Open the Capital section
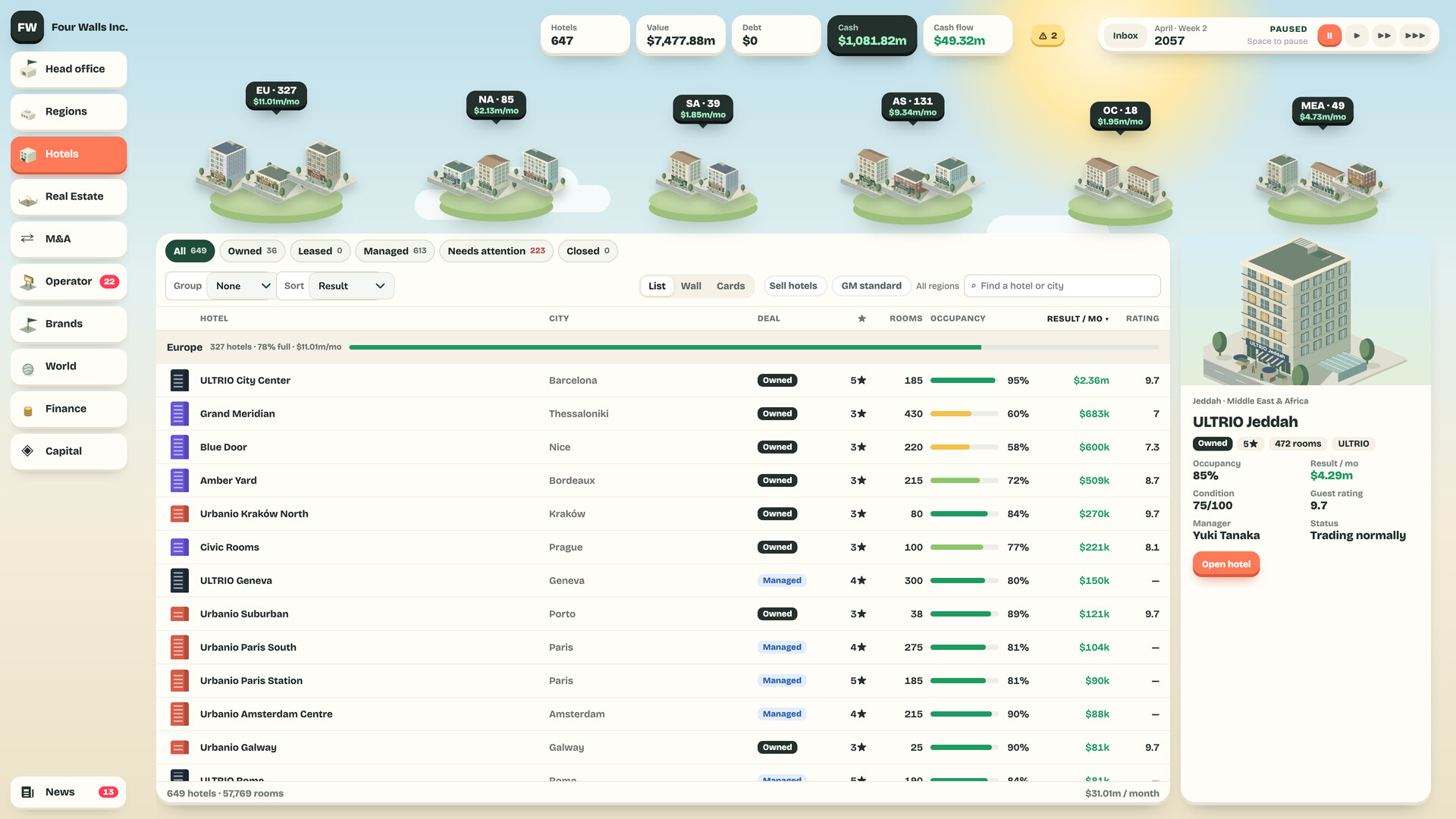Viewport: 1456px width, 819px height. point(68,451)
